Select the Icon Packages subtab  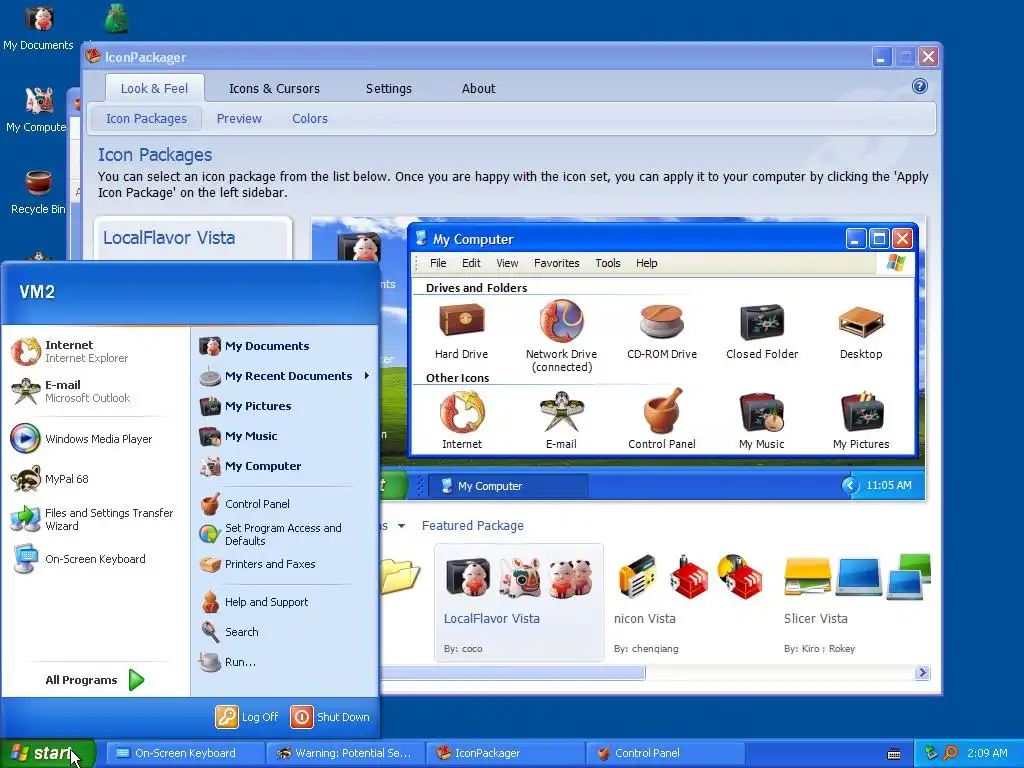coord(146,118)
